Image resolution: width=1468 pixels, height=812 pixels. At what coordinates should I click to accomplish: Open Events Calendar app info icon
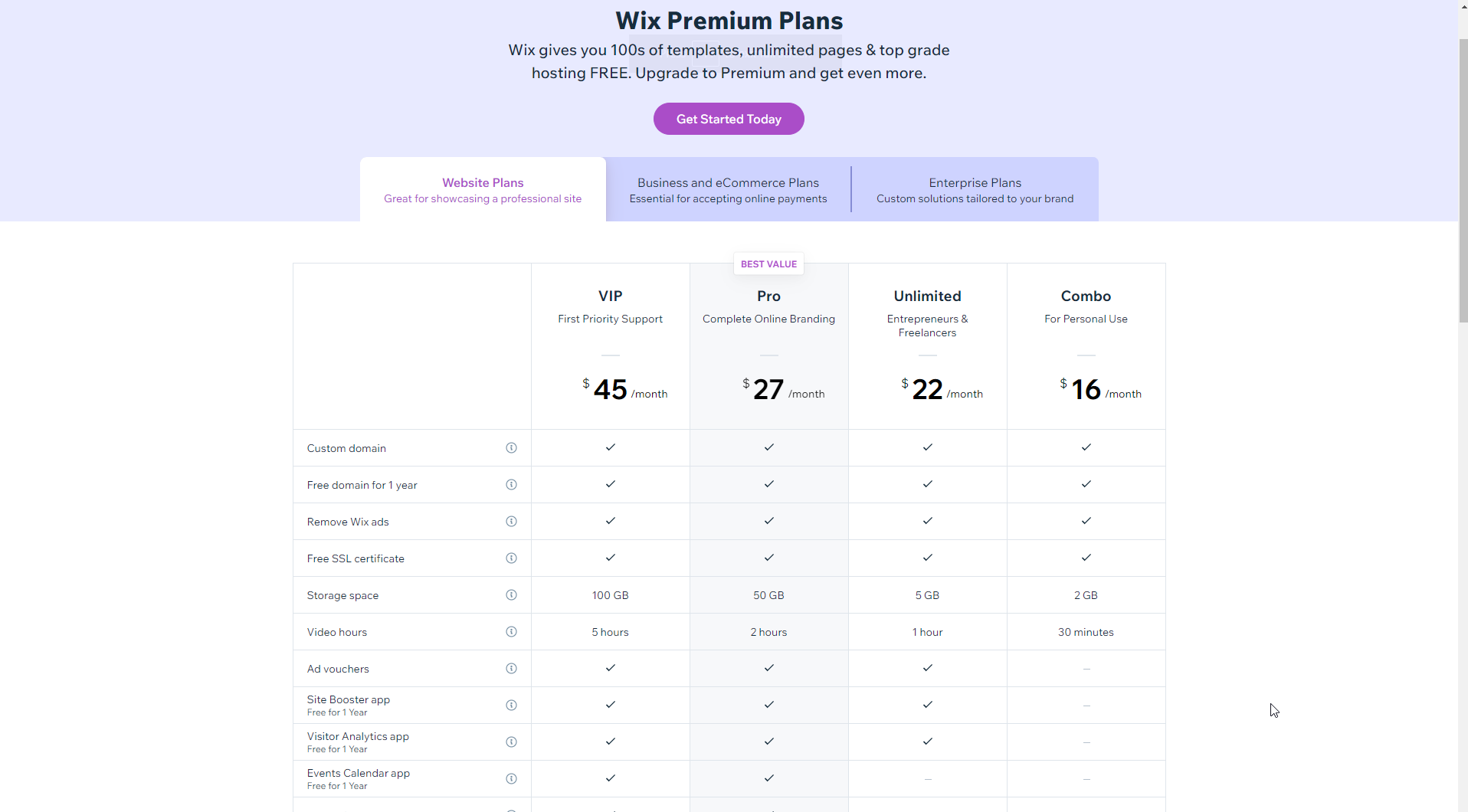coord(511,779)
